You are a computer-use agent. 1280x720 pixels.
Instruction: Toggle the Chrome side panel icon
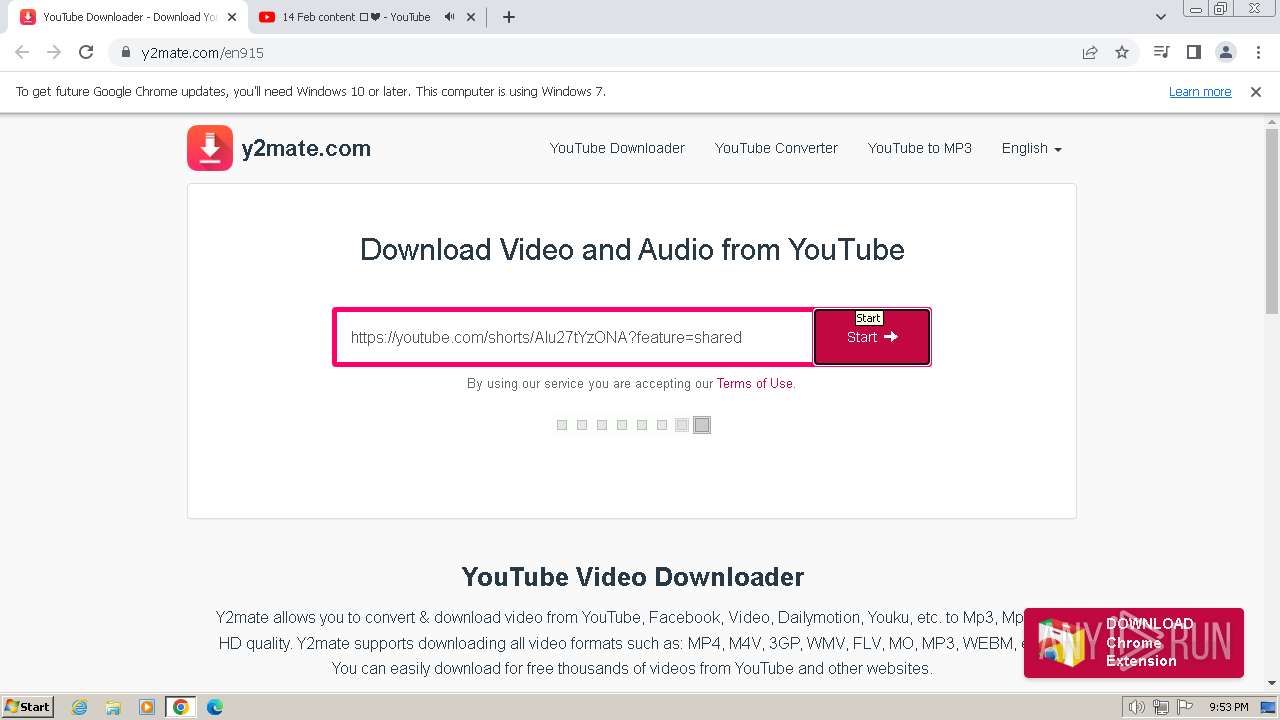click(1193, 52)
